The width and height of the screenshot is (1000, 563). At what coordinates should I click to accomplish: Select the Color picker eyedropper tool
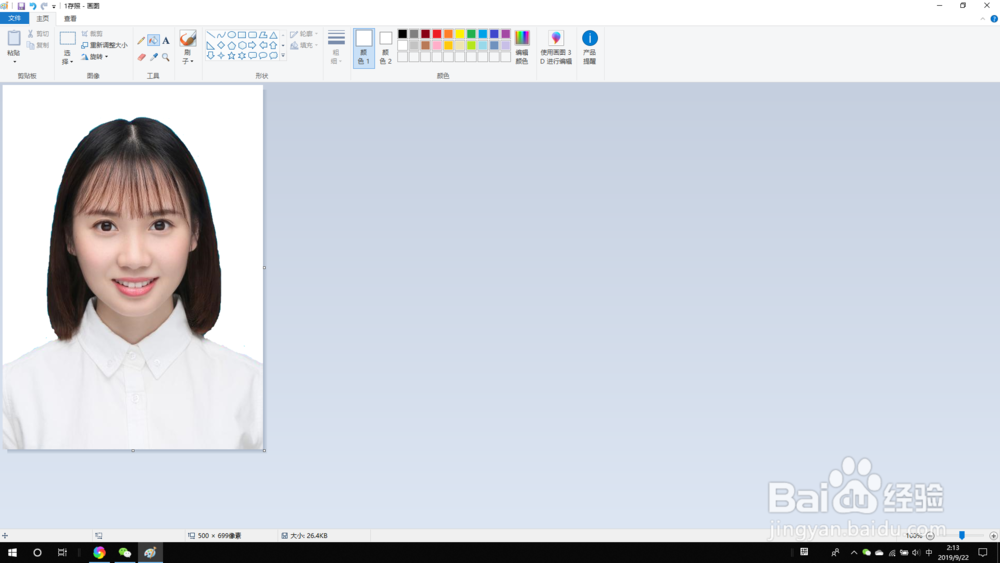point(154,57)
